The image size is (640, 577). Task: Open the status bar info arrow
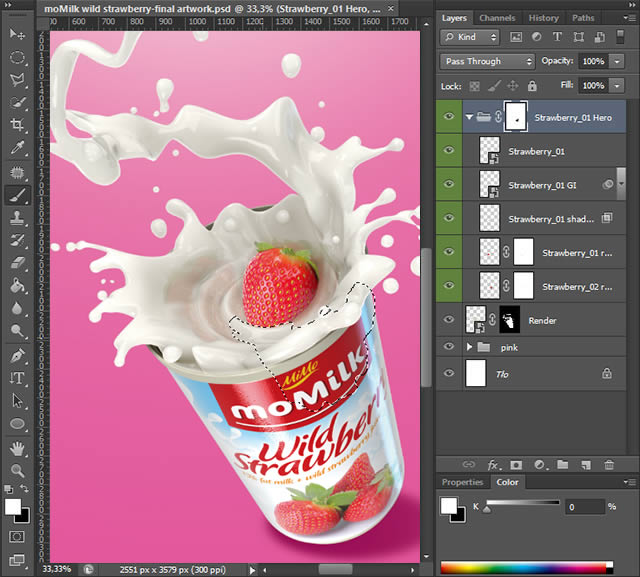tap(252, 570)
